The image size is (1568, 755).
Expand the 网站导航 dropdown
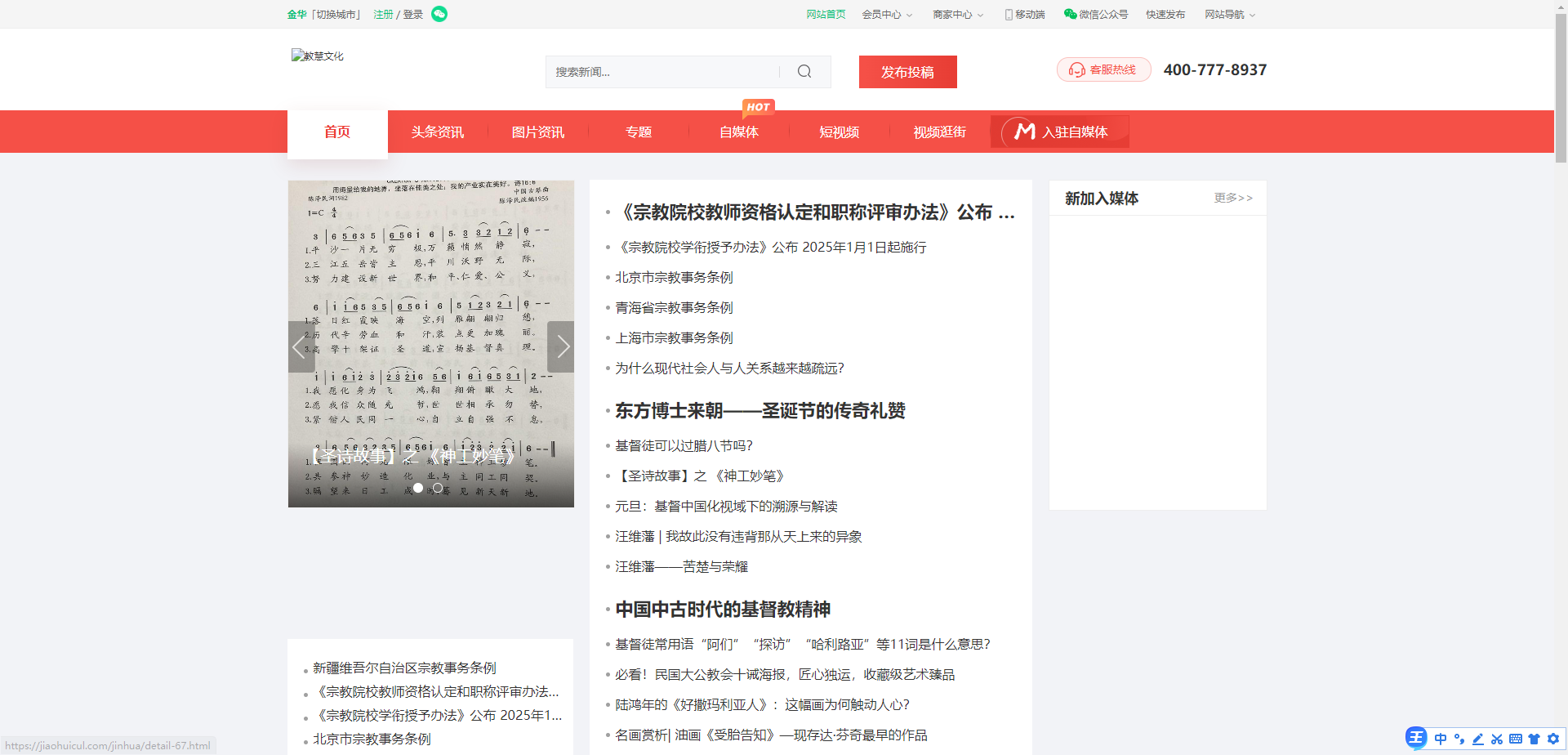1230,14
